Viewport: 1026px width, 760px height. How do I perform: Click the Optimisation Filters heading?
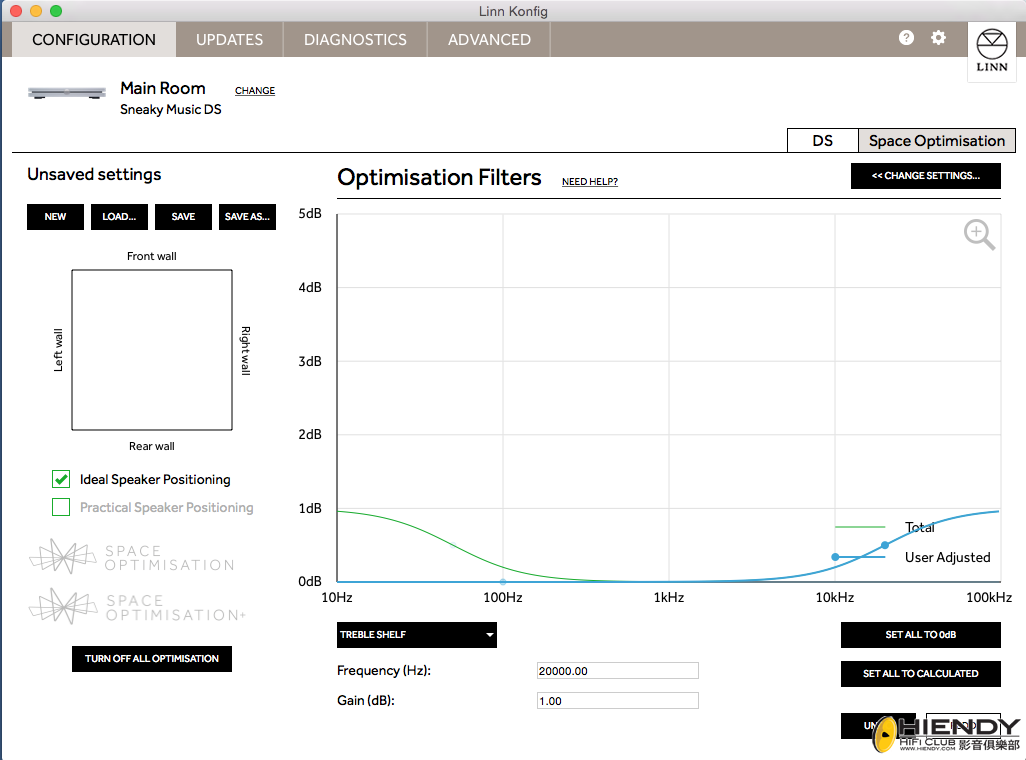pos(439,177)
